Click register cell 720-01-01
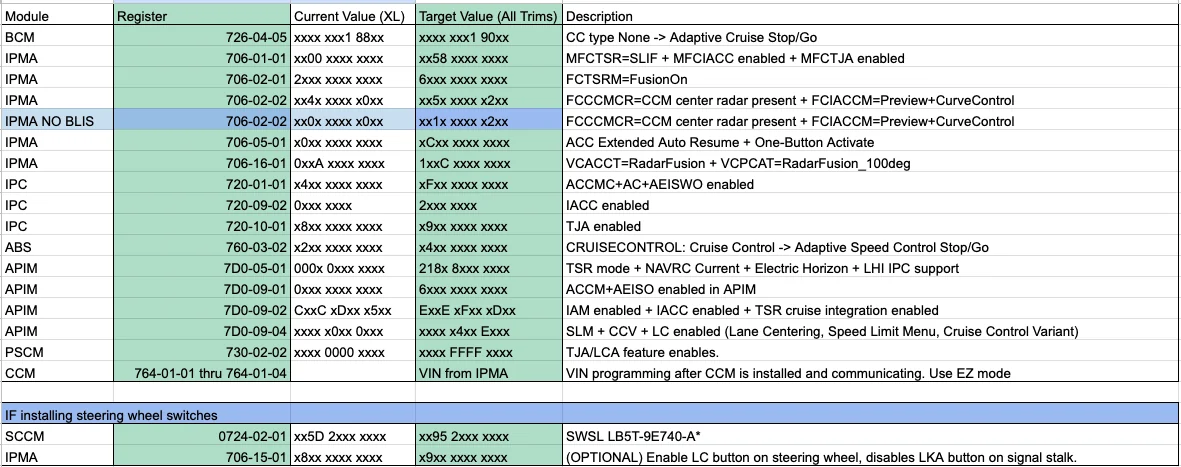 (202, 185)
